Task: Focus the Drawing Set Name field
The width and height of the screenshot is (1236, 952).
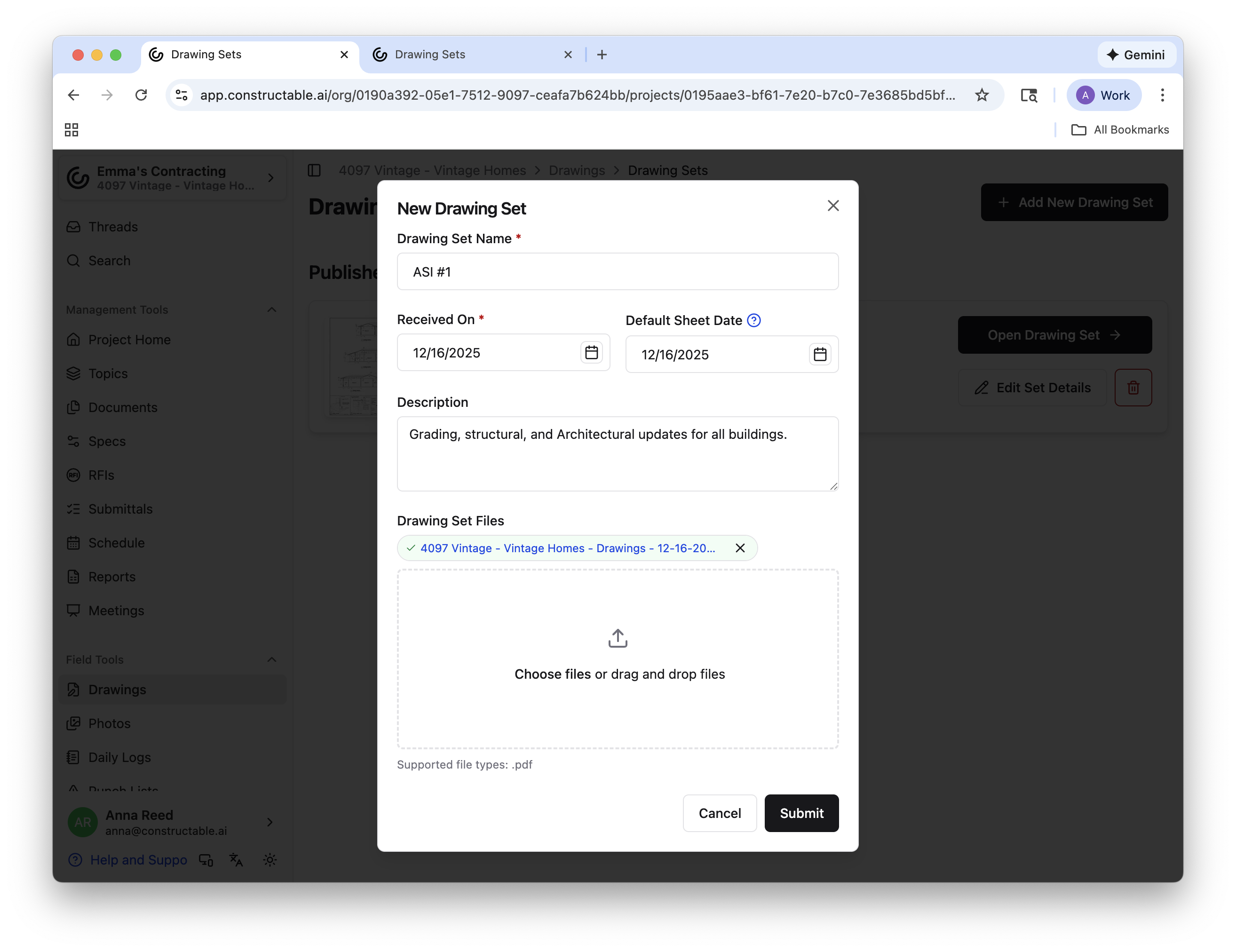Action: [x=618, y=272]
